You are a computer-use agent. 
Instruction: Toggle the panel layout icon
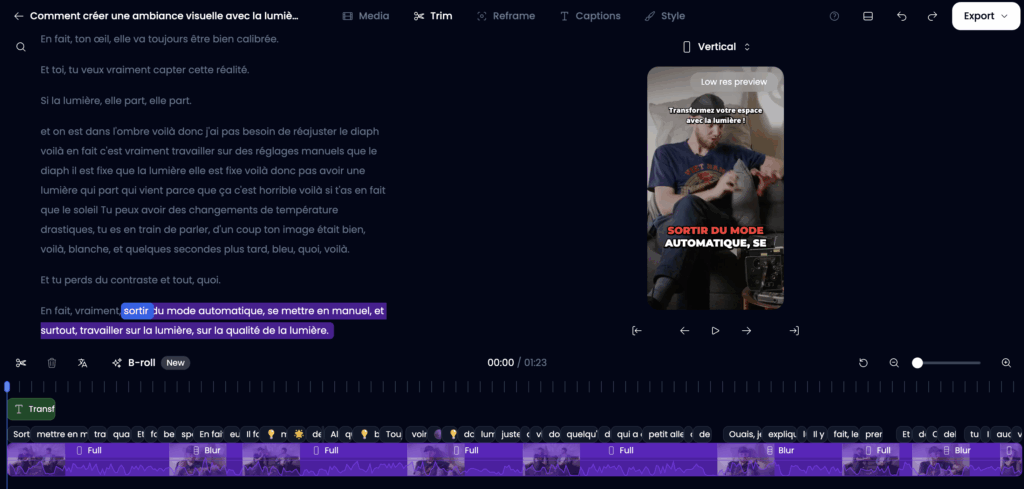pyautogui.click(x=868, y=16)
